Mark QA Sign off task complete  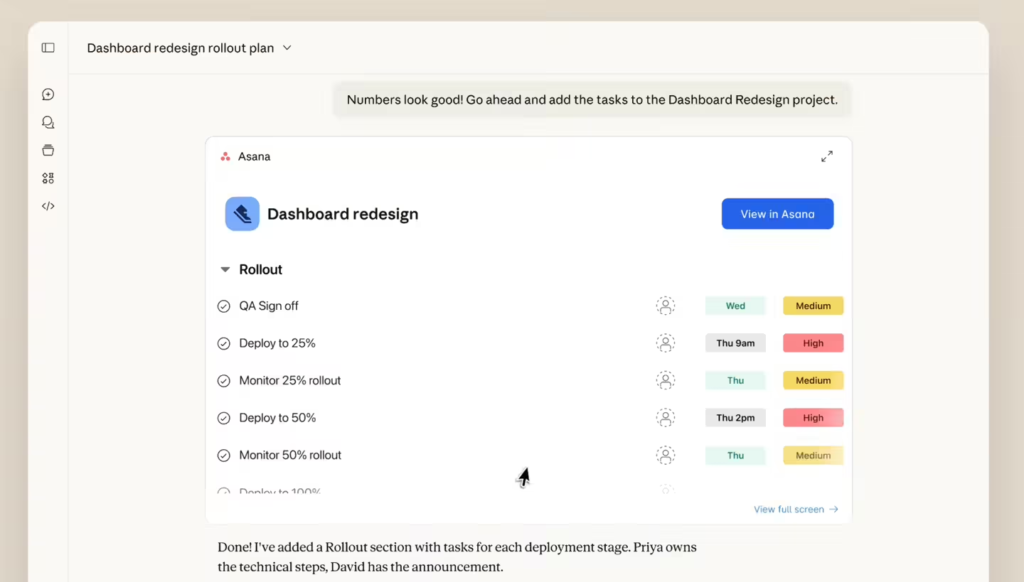(x=224, y=306)
